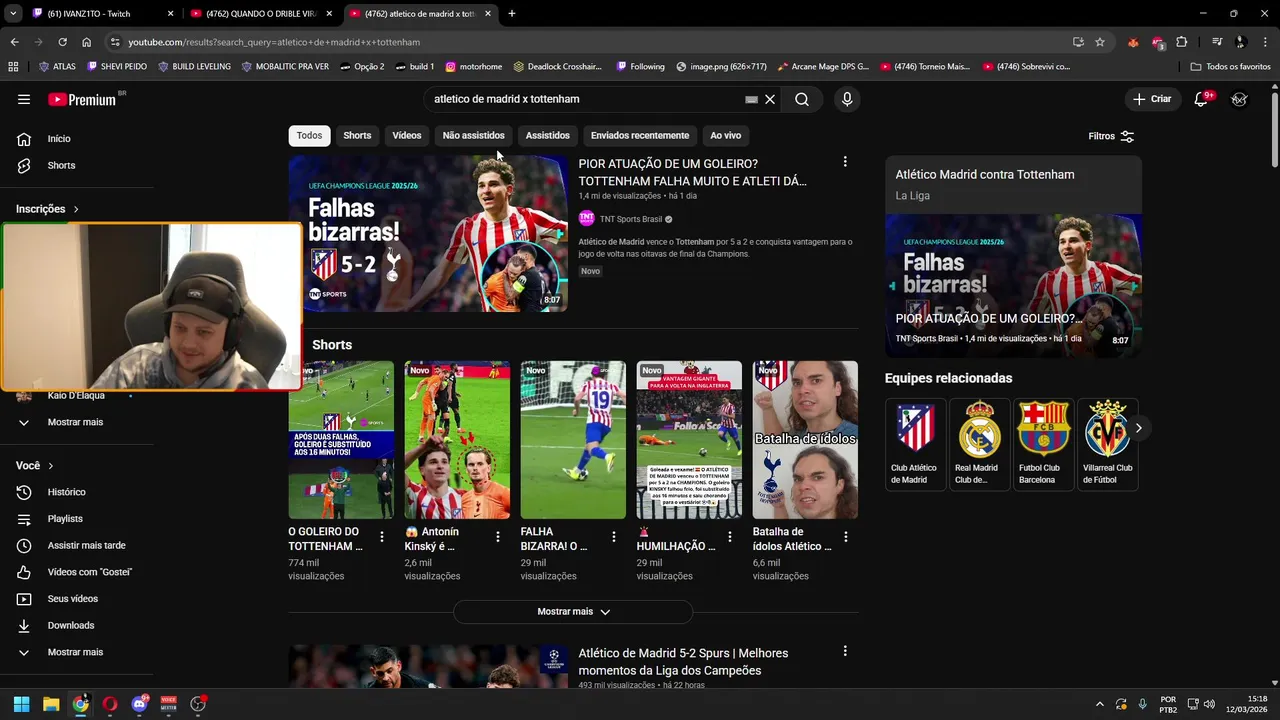Play the Falhas bizarras video thumbnail
The width and height of the screenshot is (1280, 720).
tap(428, 233)
